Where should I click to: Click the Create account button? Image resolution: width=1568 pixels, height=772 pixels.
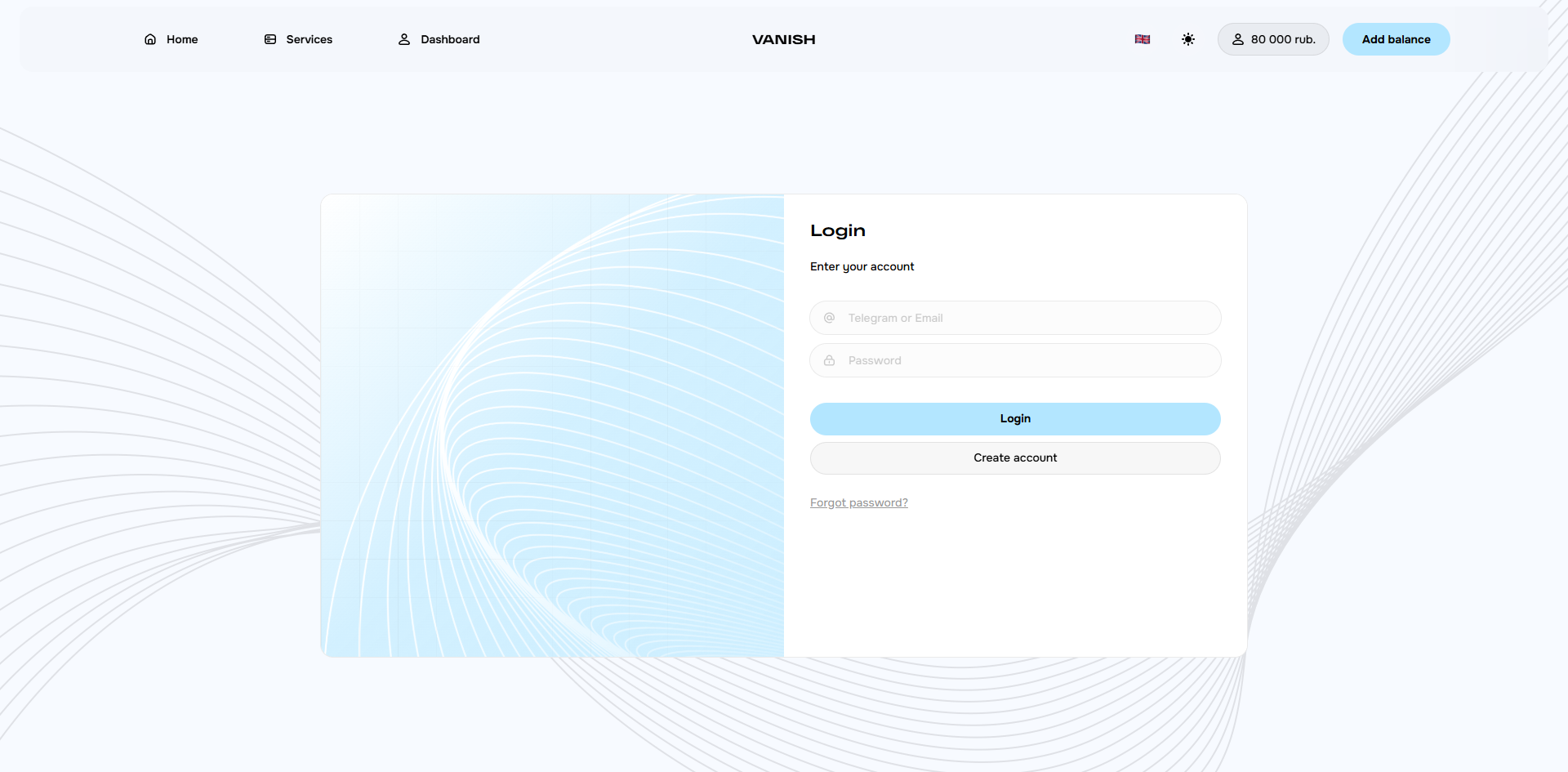[1015, 458]
